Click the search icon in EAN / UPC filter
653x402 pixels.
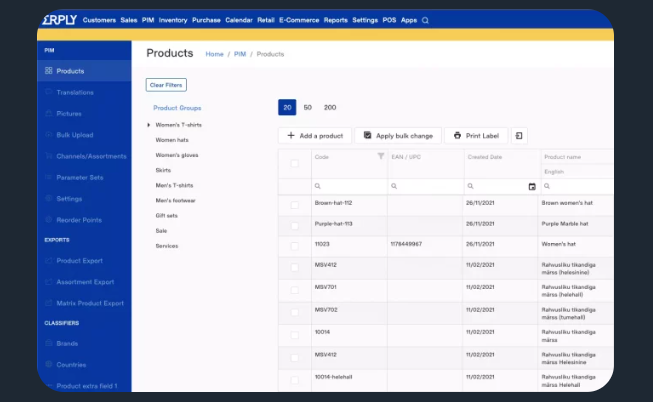click(x=394, y=186)
